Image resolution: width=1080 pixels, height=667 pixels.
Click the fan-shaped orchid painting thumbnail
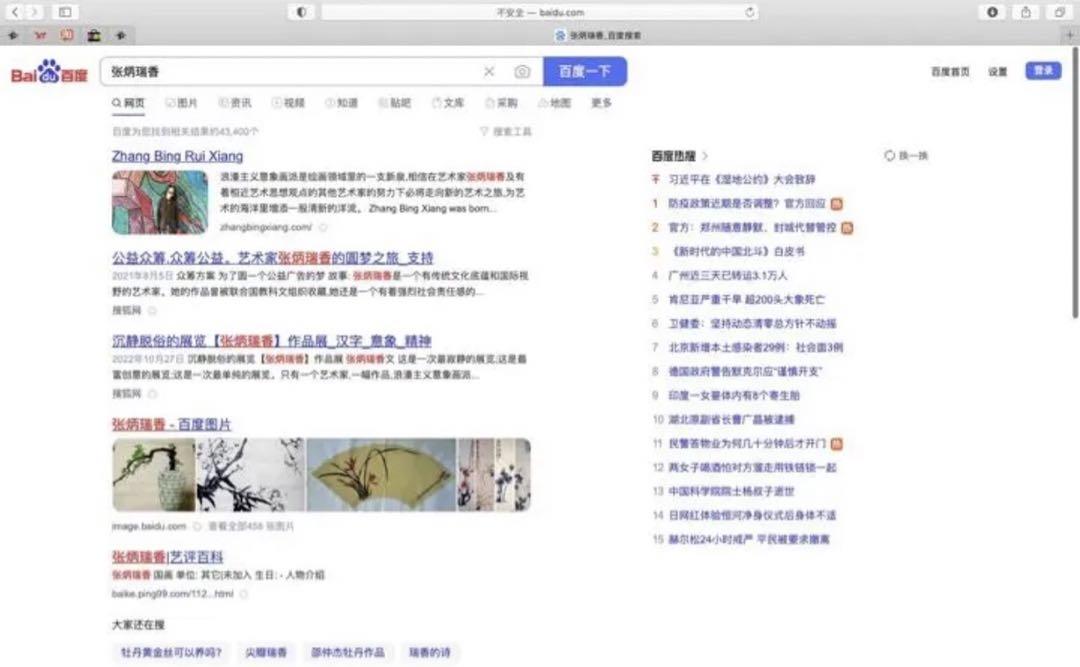point(381,475)
